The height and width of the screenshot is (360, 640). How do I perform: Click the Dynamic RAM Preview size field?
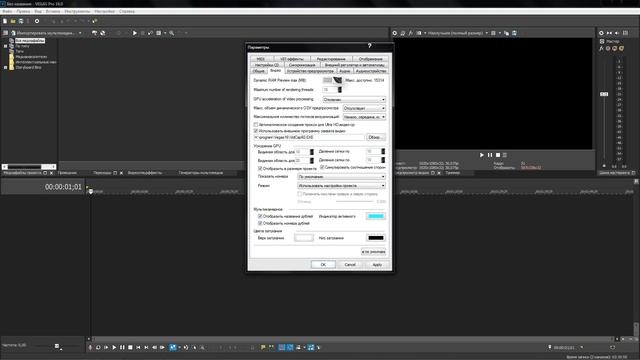point(327,80)
